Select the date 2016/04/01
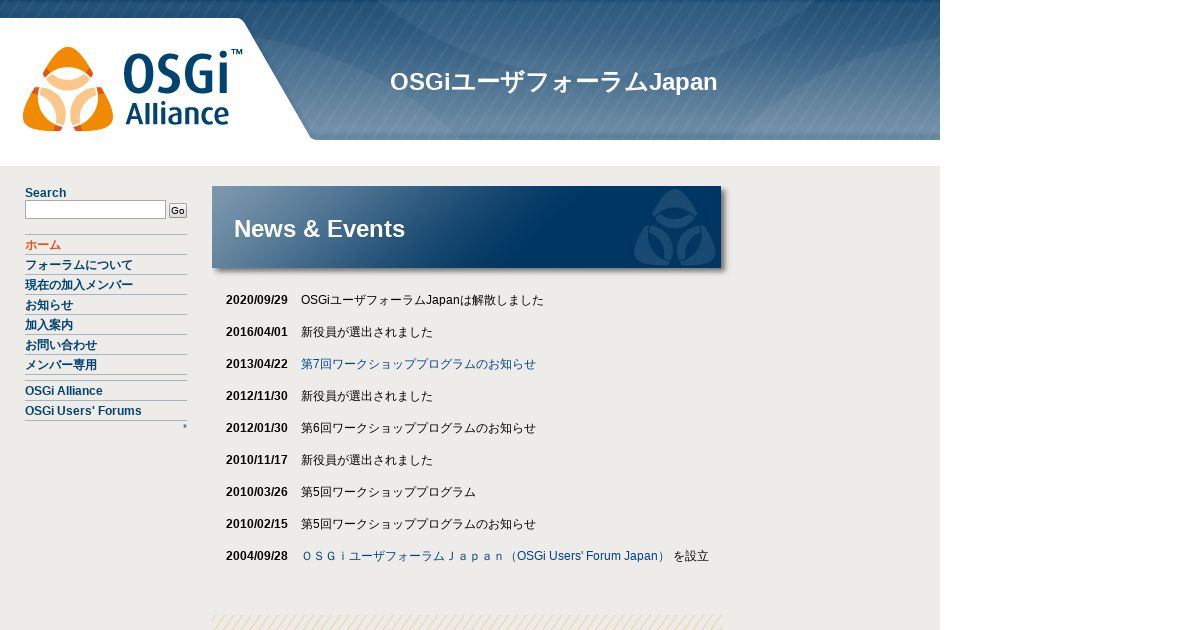This screenshot has width=1200, height=630. click(x=257, y=332)
